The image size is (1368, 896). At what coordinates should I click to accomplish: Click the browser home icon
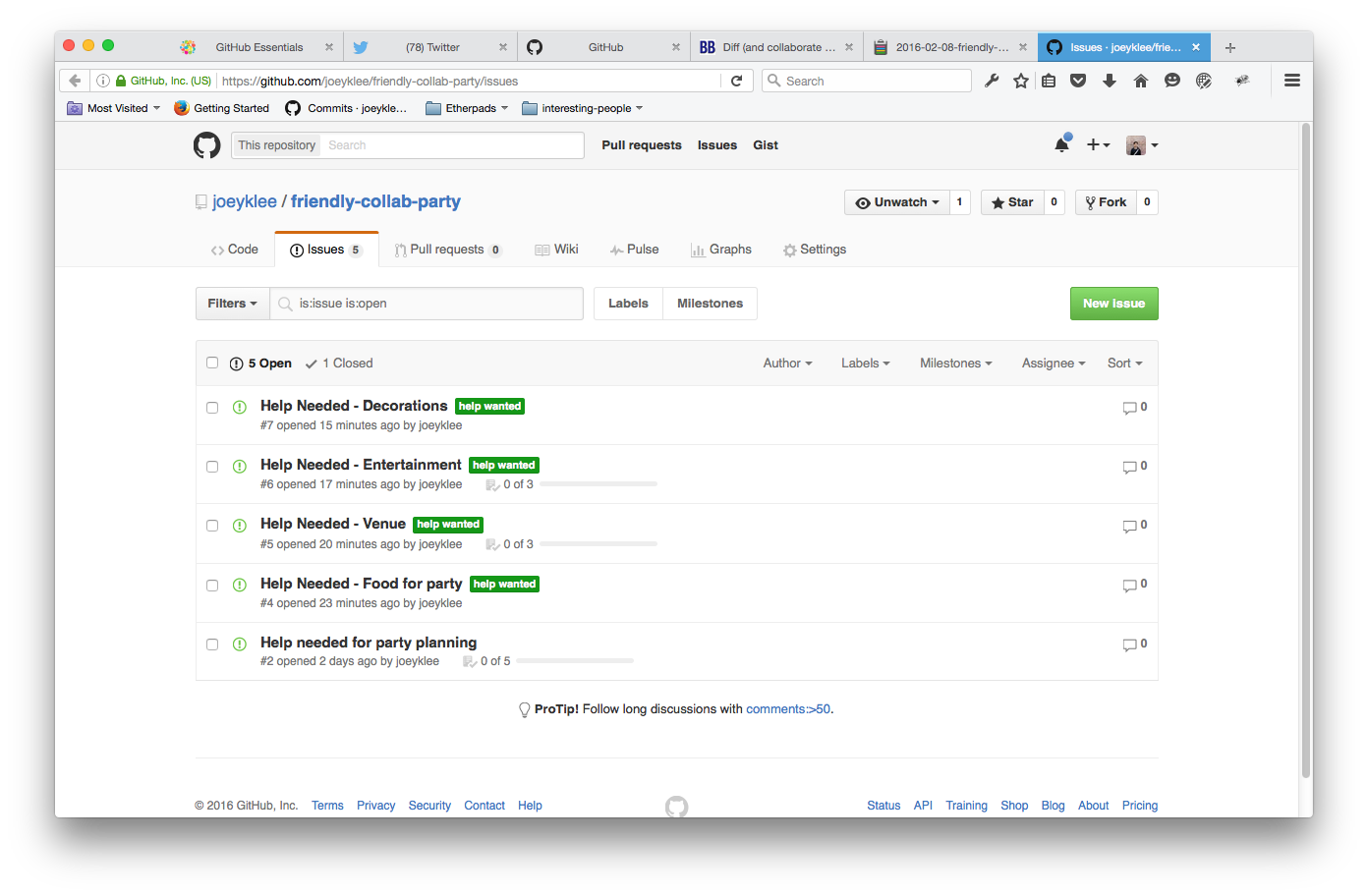[1141, 81]
